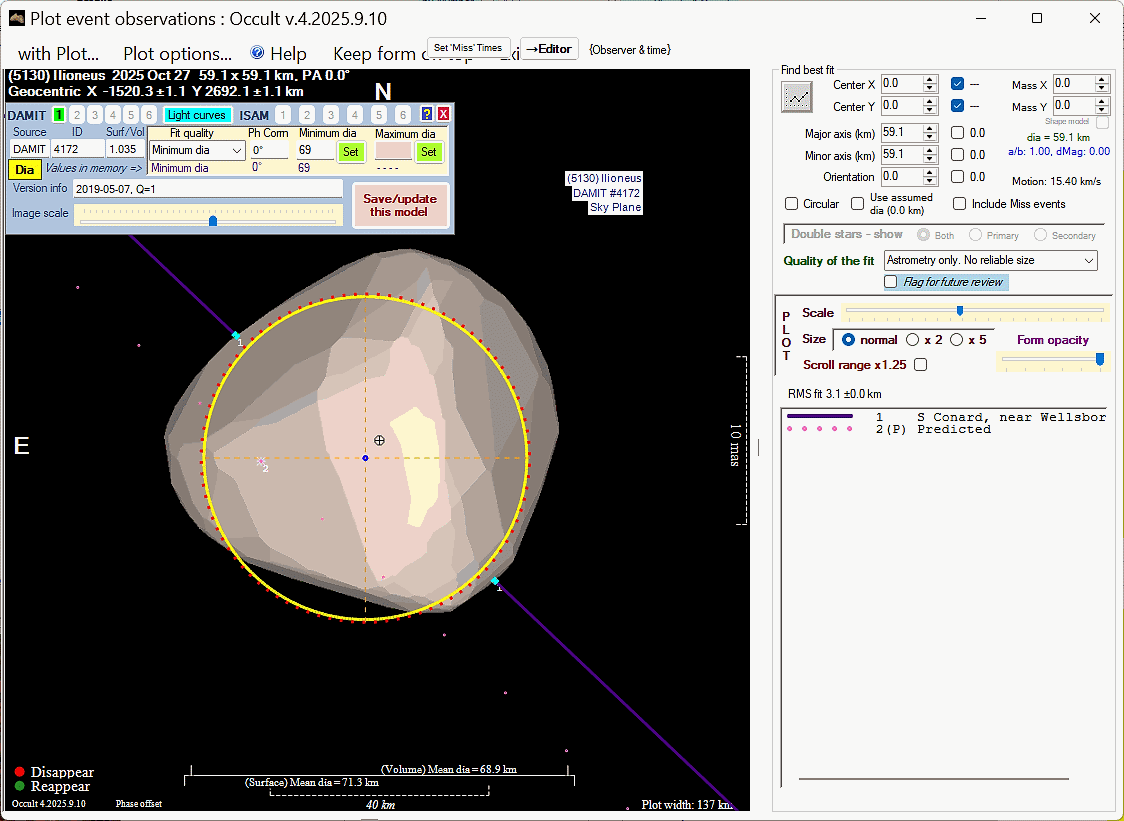Click the Save/update this model button

(x=400, y=205)
